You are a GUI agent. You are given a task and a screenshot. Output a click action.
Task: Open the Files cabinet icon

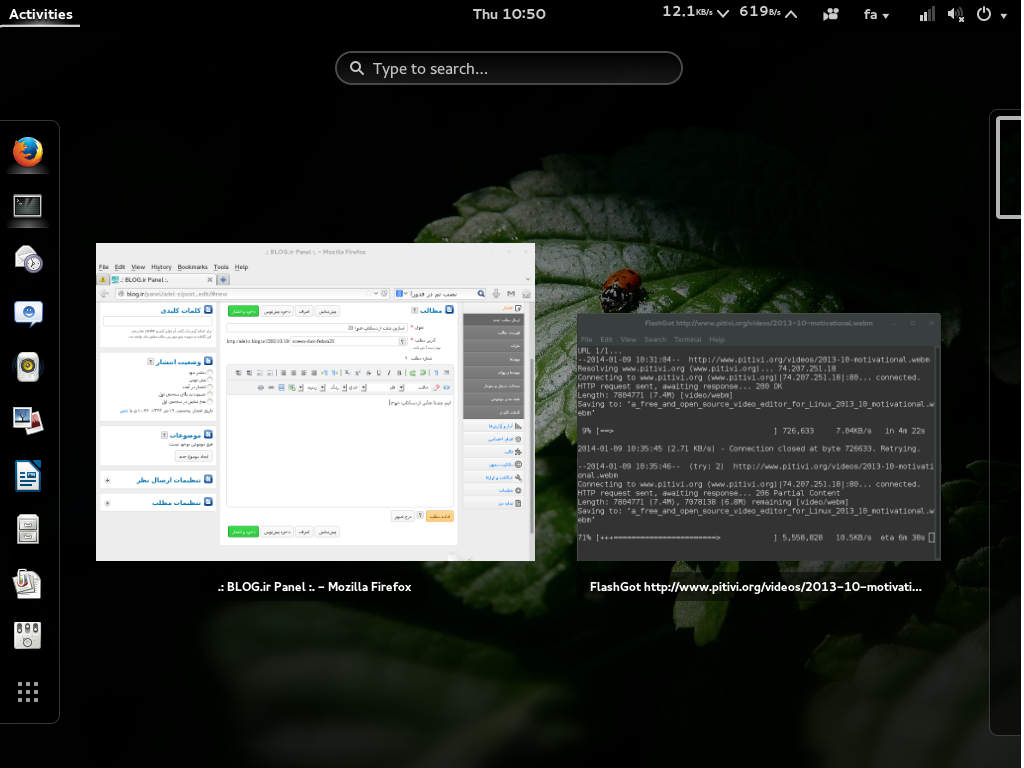tap(28, 528)
